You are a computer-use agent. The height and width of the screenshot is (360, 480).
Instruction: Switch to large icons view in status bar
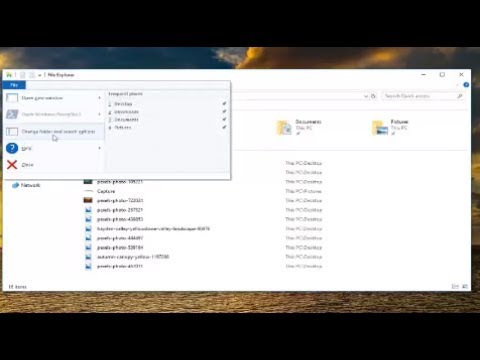pos(465,286)
